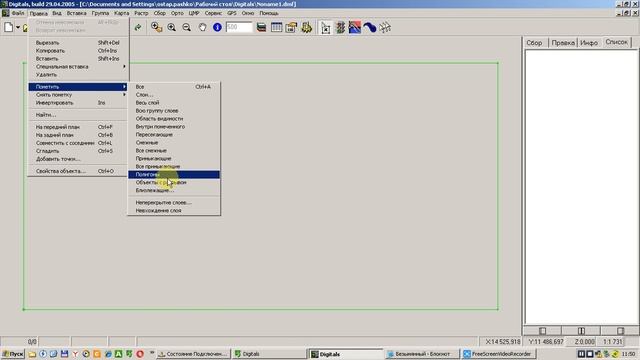The image size is (640, 360).
Task: Choose Сгладить menu entry
Action: (78, 151)
